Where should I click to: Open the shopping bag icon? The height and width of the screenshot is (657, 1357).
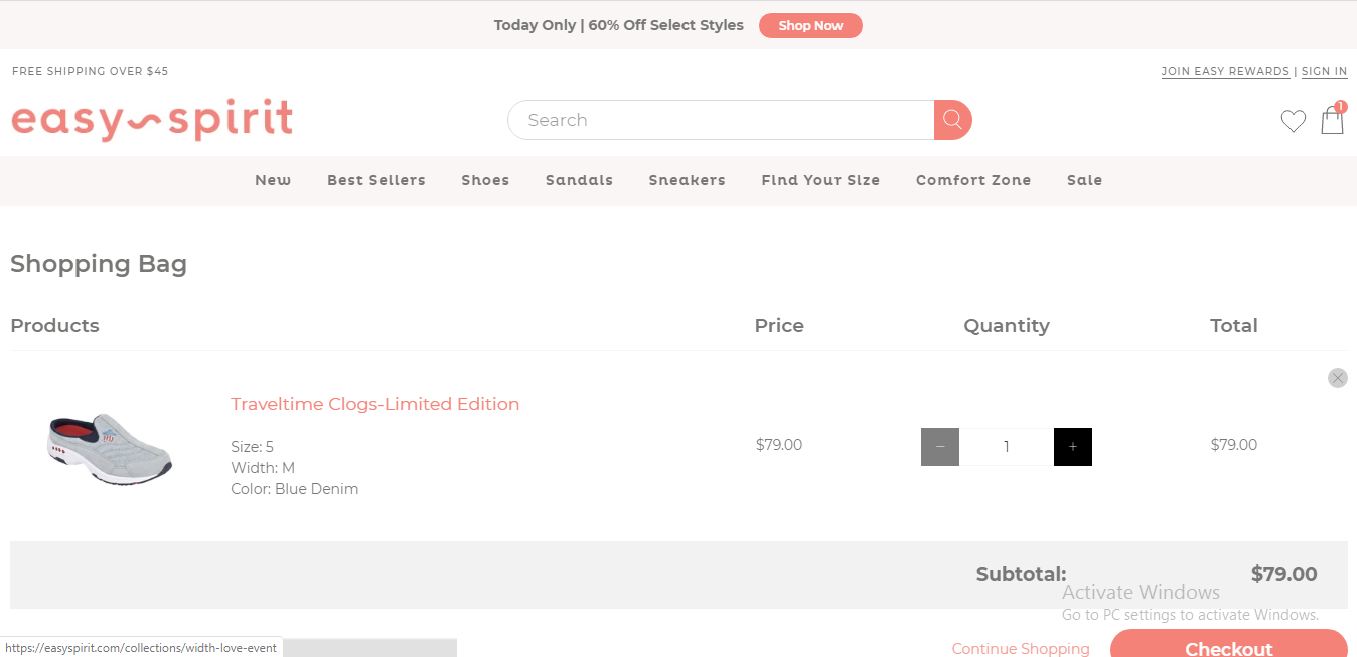1332,120
